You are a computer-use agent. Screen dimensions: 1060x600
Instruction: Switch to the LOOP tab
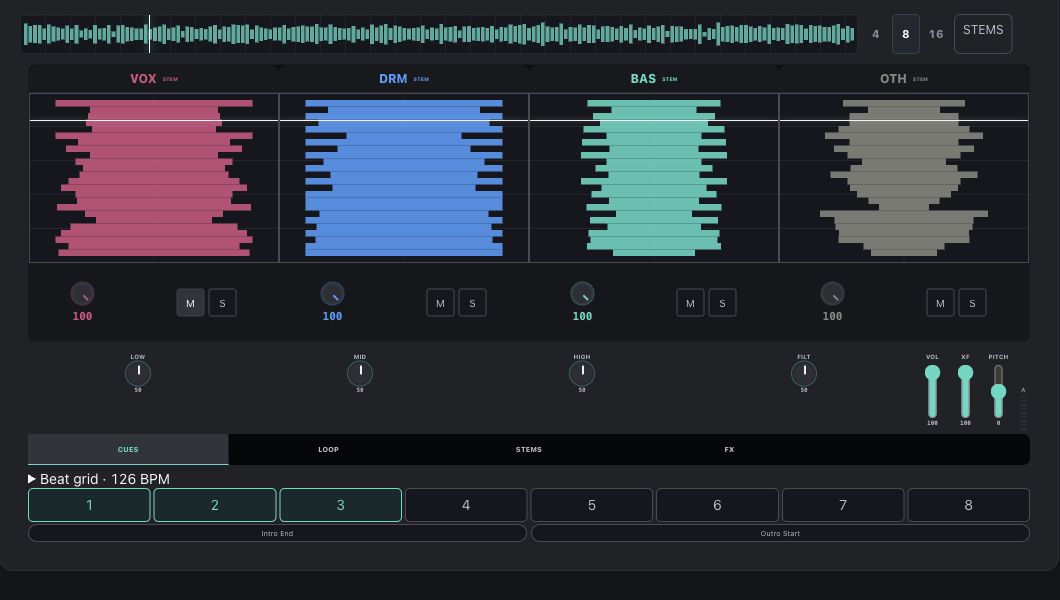(329, 449)
